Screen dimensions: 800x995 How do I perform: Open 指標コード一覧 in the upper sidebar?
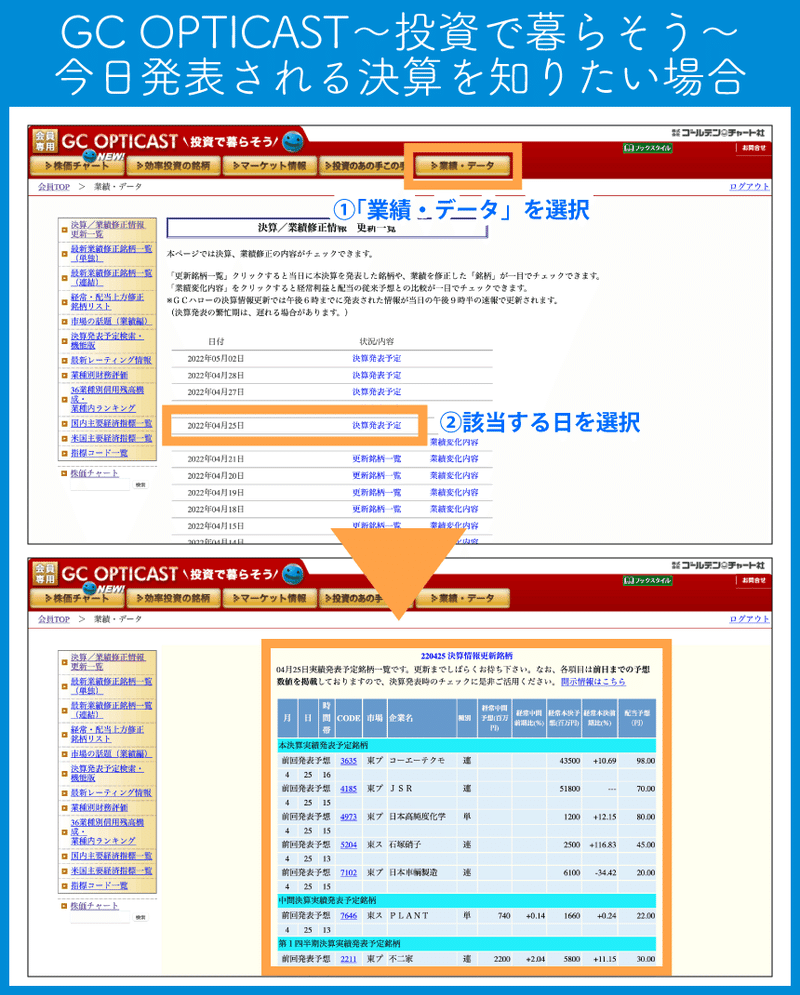(99, 453)
